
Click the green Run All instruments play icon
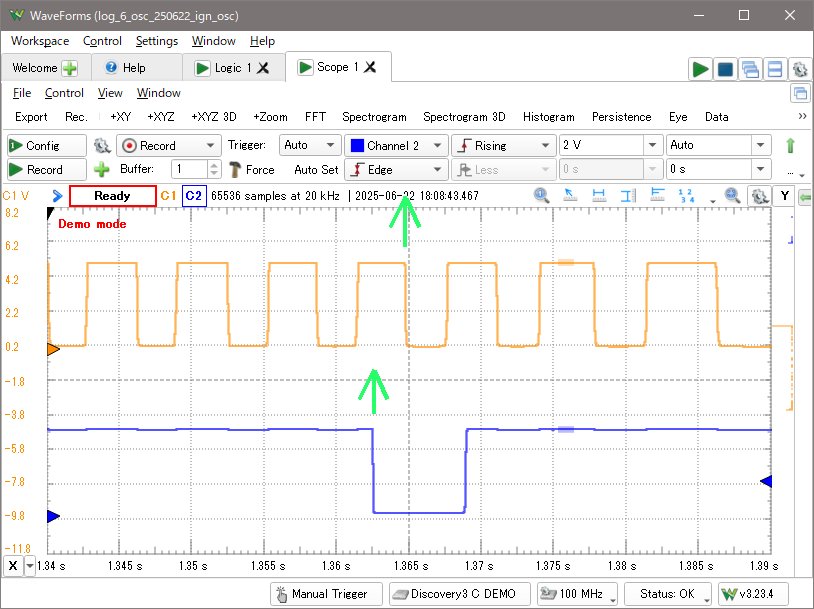pos(700,69)
